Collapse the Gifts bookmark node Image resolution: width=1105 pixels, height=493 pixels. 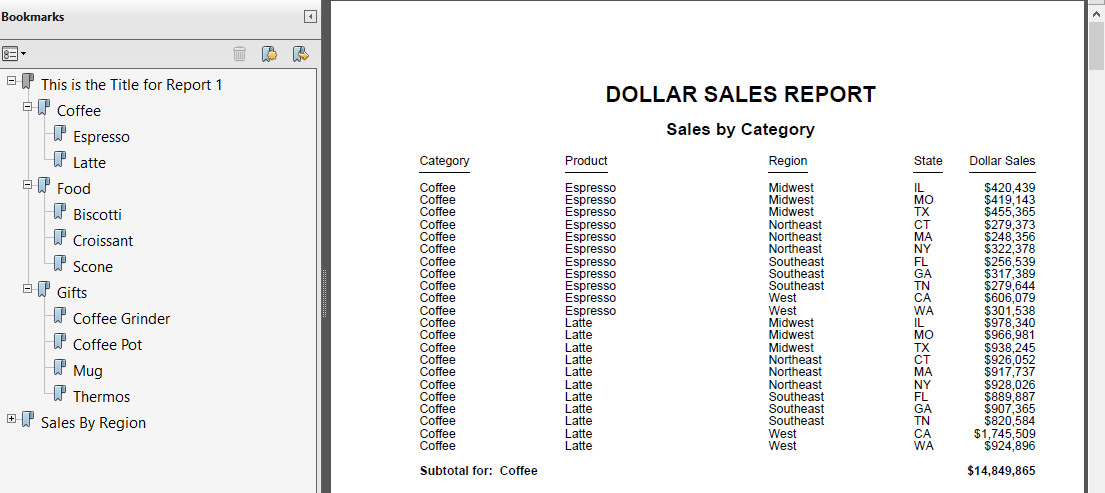[x=27, y=288]
